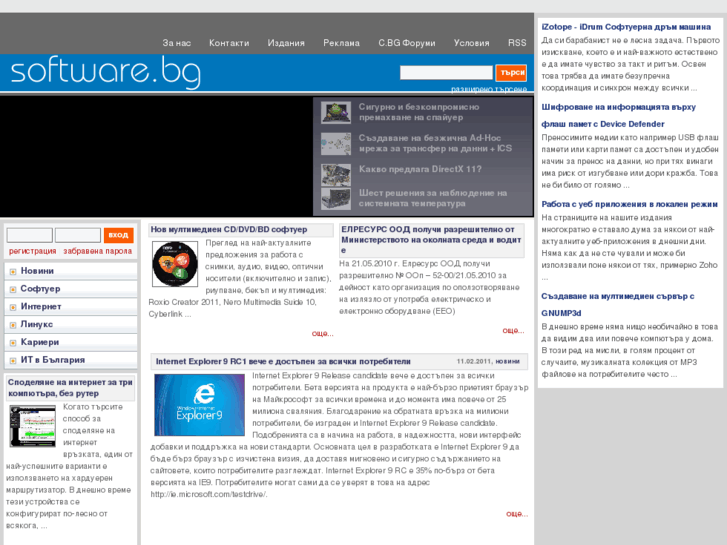Image resolution: width=727 pixels, height=545 pixels.
Task: Open the Контакти menu item
Action: coord(229,43)
